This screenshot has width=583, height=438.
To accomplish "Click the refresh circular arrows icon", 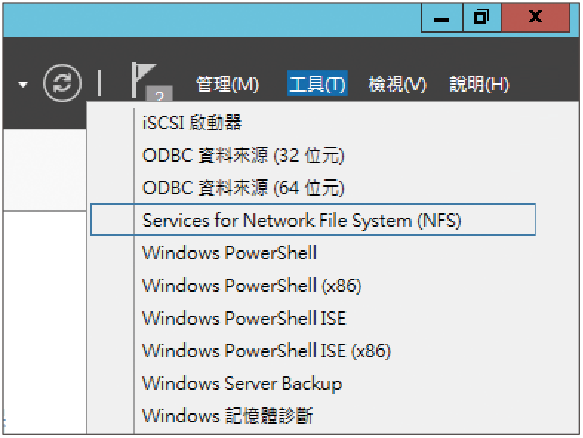I will [62, 83].
